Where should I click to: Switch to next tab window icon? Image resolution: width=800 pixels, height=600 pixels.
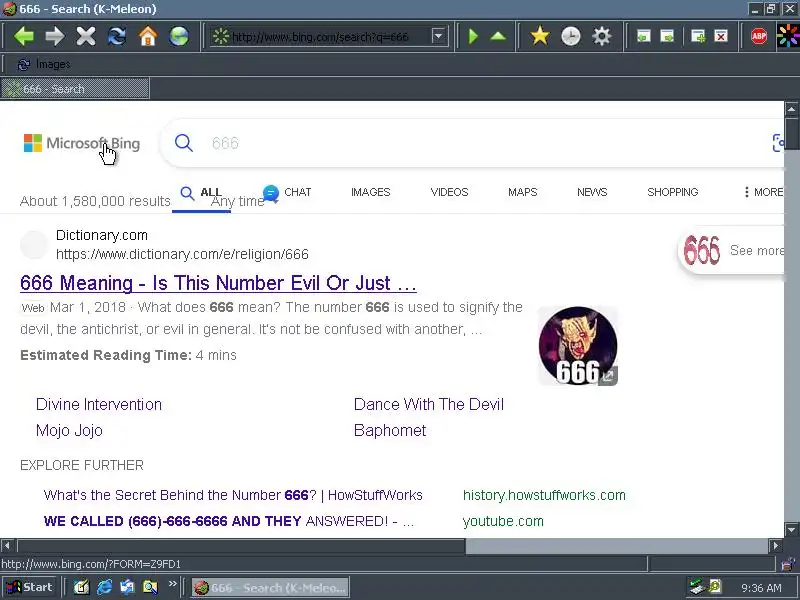[x=667, y=36]
